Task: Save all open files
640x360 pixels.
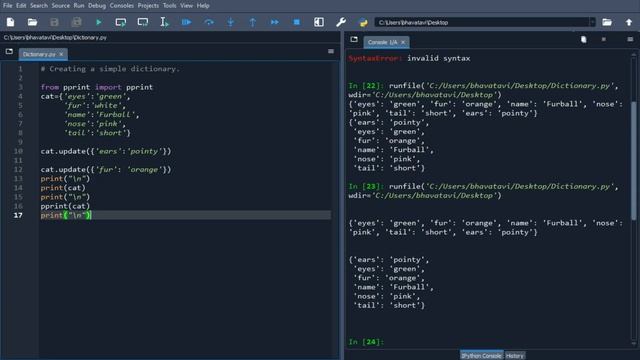Action: pos(76,22)
